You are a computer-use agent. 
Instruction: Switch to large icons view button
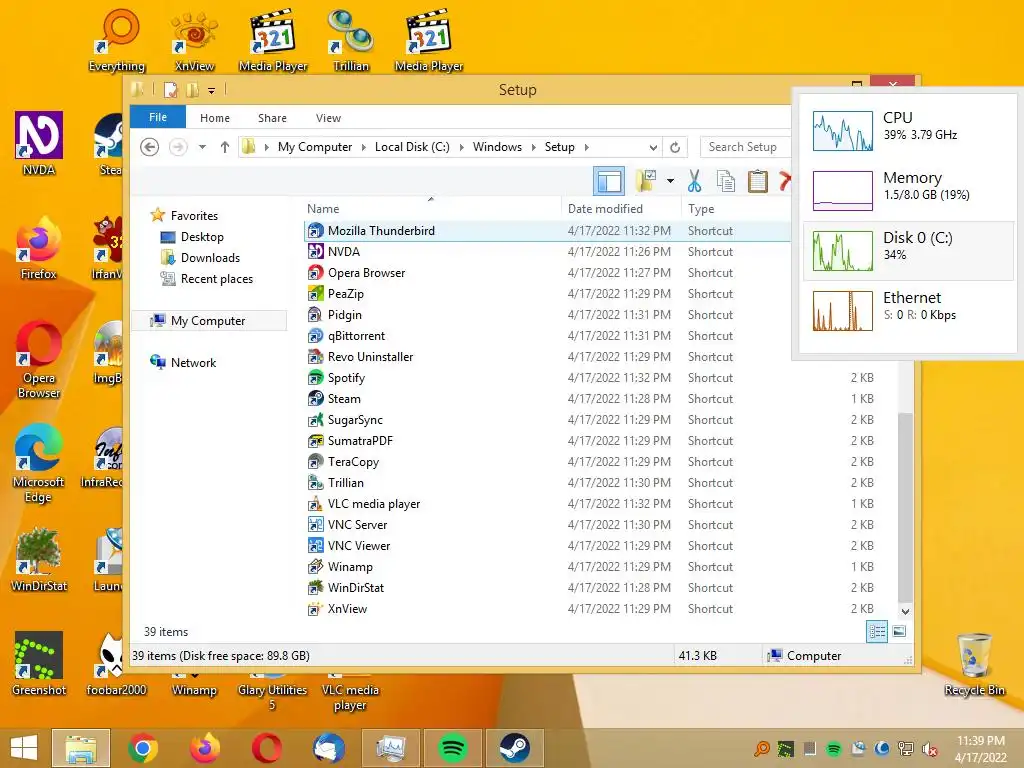pos(899,631)
